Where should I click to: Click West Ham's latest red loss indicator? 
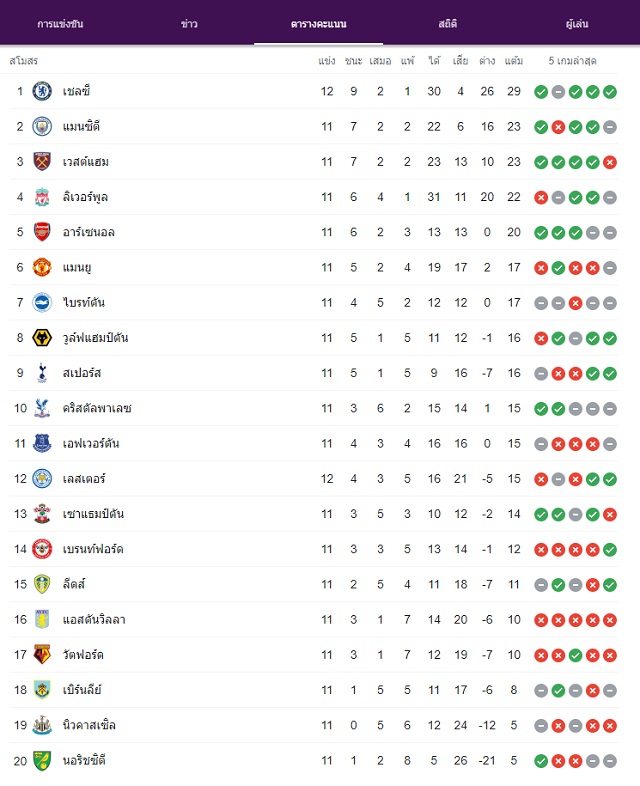(610, 162)
